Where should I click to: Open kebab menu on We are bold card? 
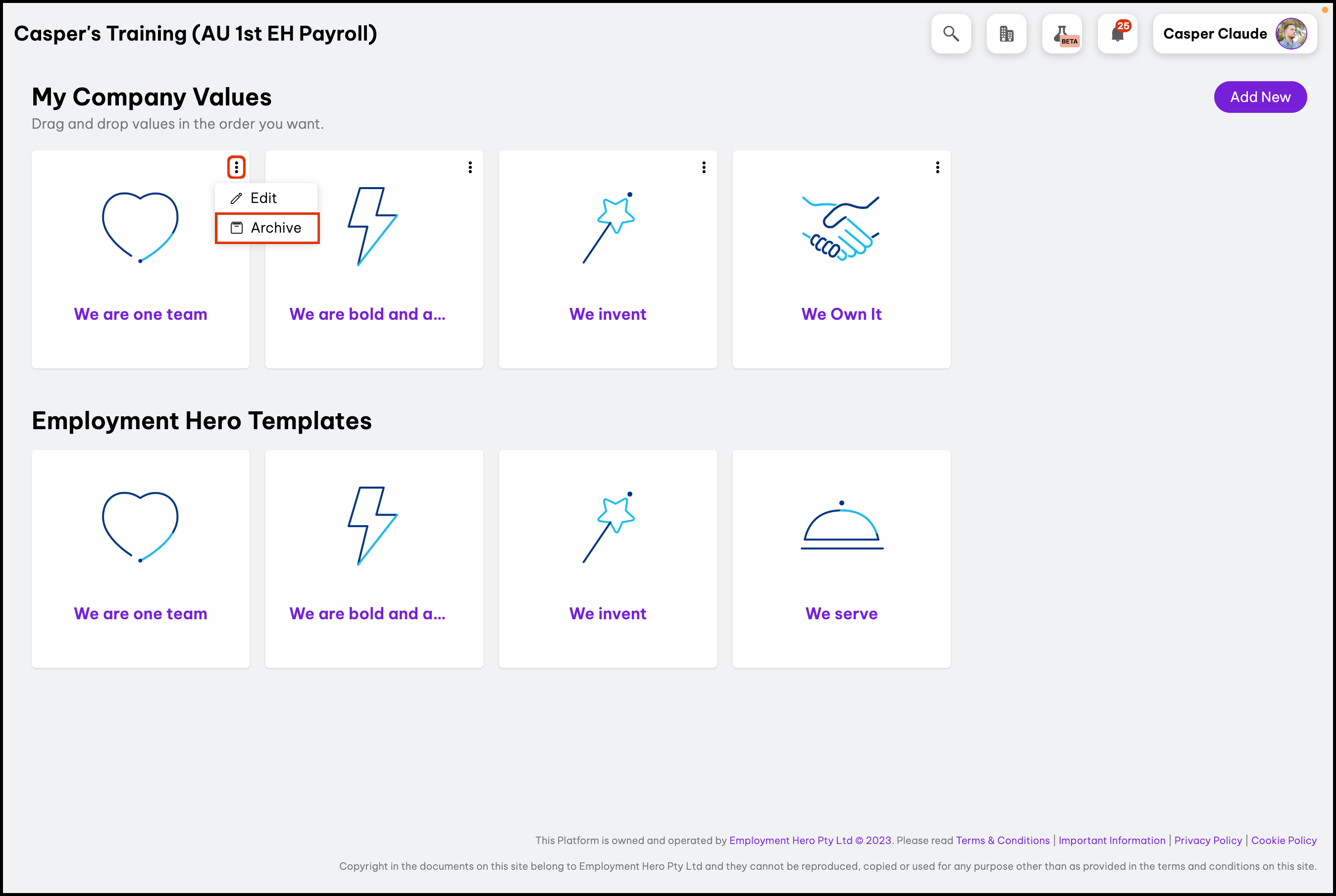click(470, 167)
